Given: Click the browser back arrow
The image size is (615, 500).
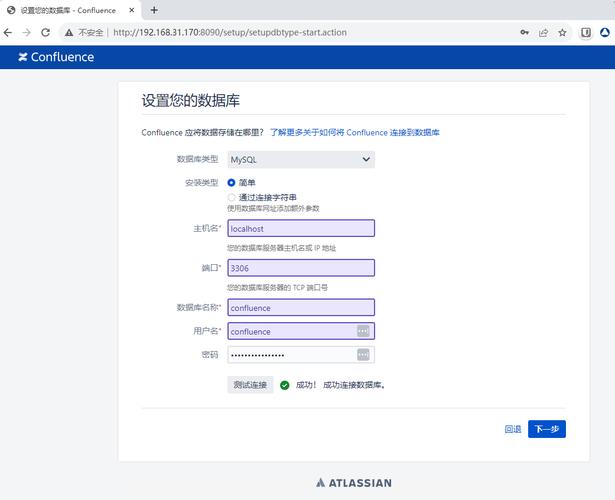Looking at the screenshot, I should pyautogui.click(x=8, y=33).
